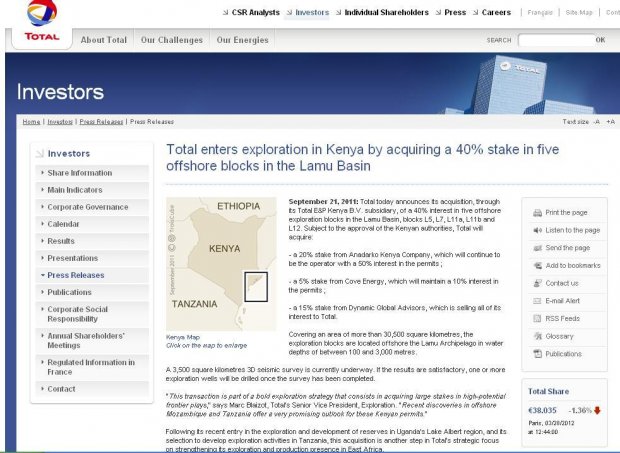Click the envelope icon for E-mail Alert
Viewport: 620px width, 453px height.
pos(537,301)
